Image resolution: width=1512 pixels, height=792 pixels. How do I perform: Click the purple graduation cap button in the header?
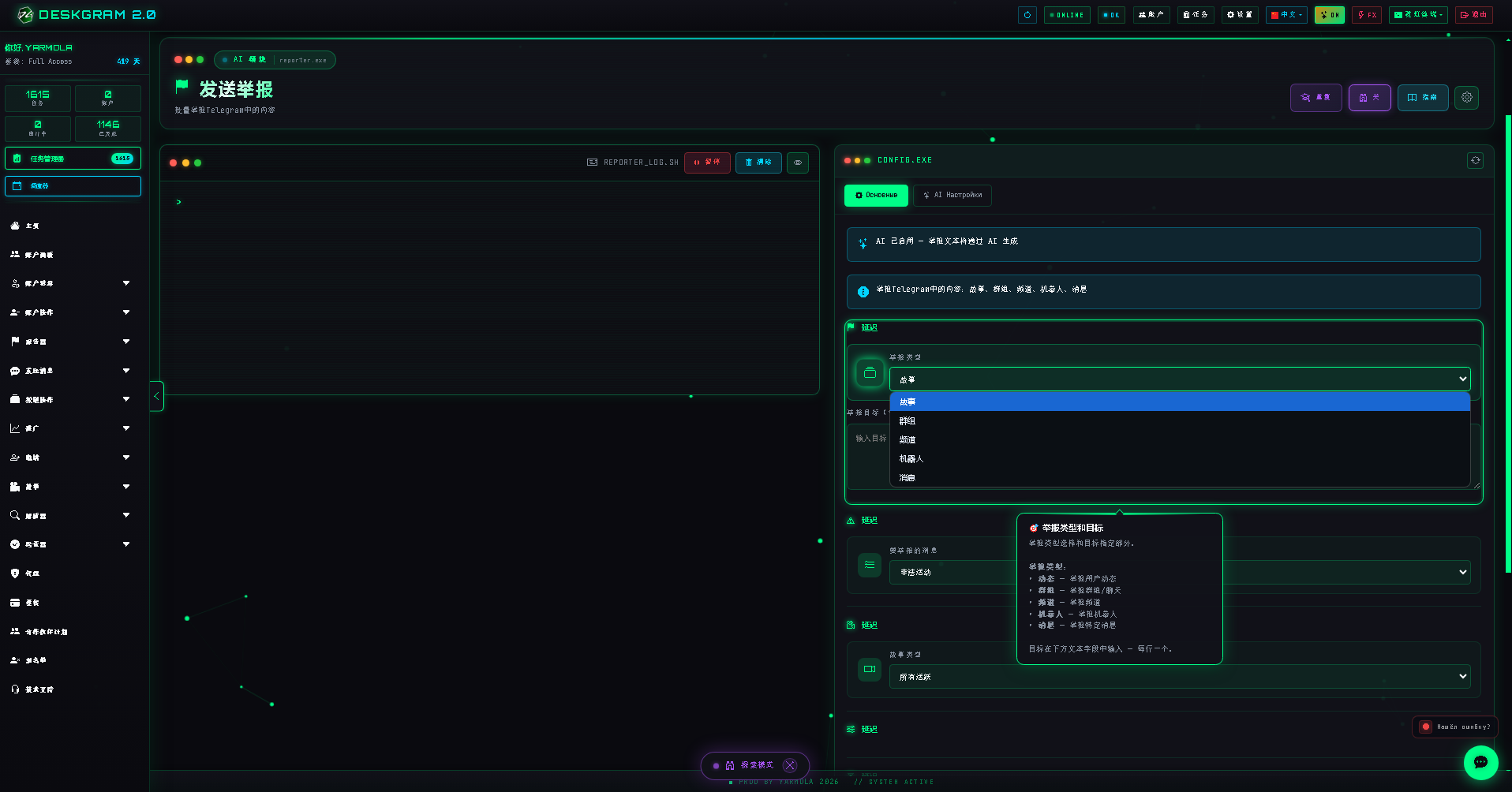coord(1316,98)
